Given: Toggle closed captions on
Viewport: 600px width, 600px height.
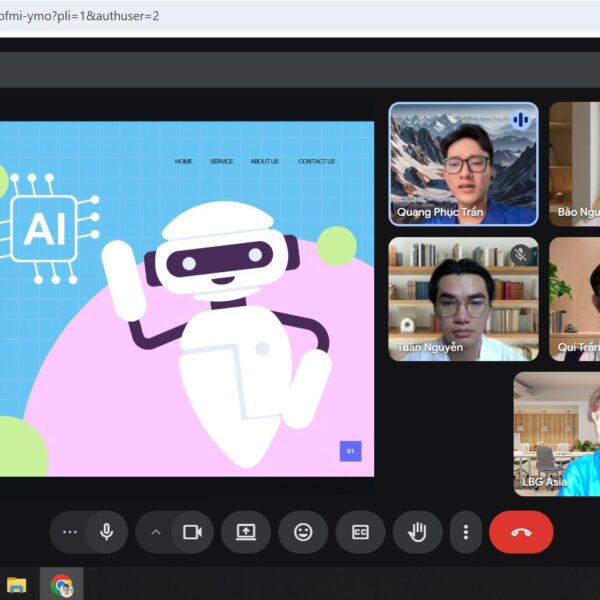Looking at the screenshot, I should tap(360, 532).
